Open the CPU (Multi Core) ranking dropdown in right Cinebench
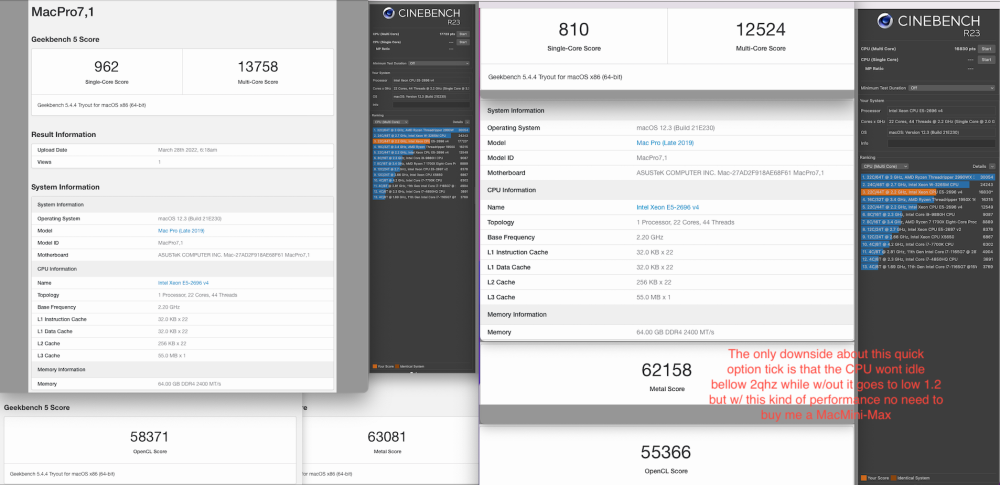Image resolution: width=1000 pixels, height=485 pixels. coord(885,166)
